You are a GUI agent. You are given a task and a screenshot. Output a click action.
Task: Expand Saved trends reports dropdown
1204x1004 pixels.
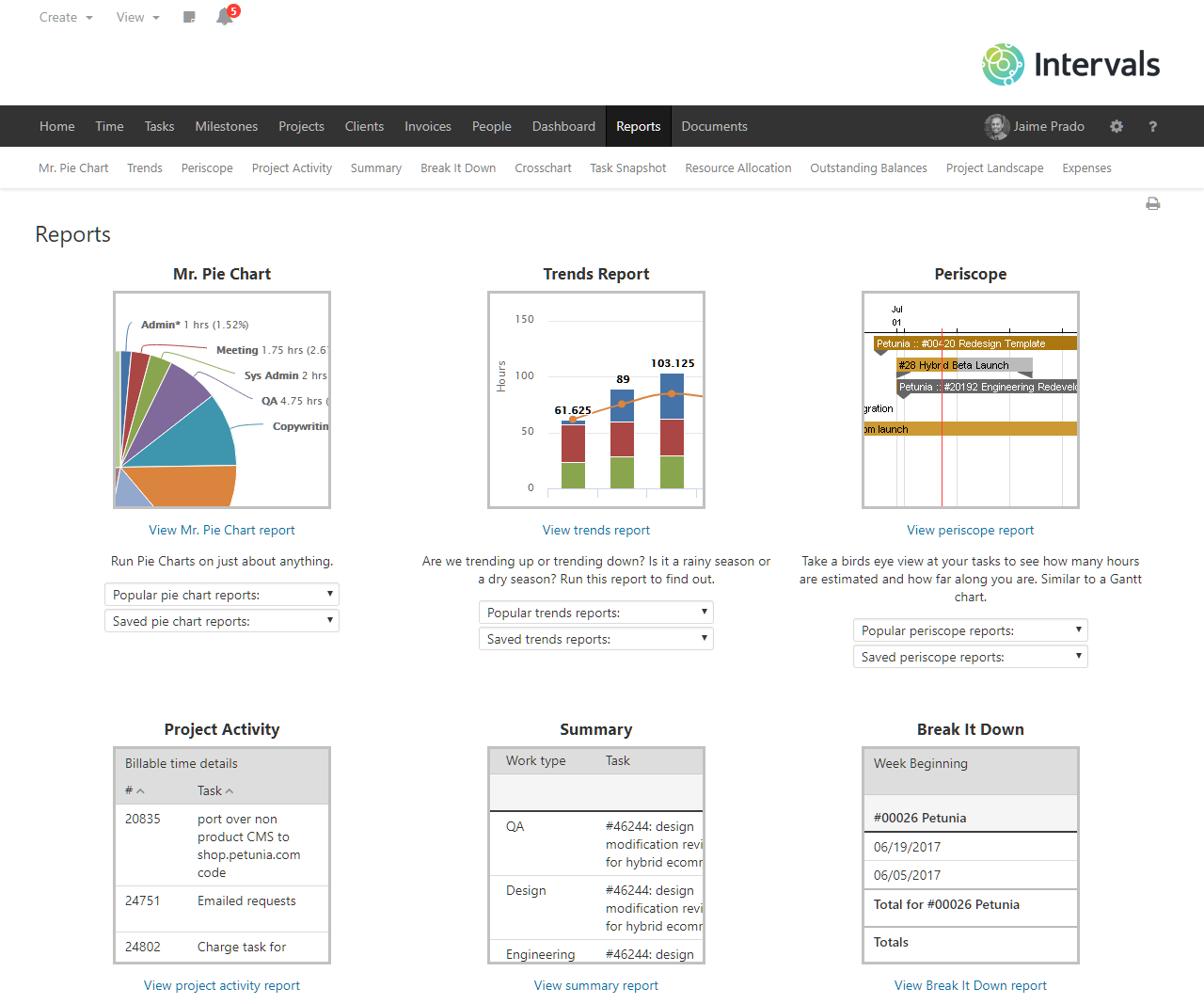(x=596, y=639)
